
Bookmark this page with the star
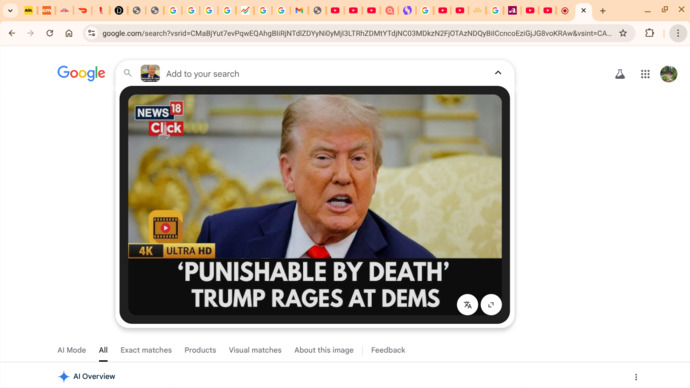[x=623, y=33]
